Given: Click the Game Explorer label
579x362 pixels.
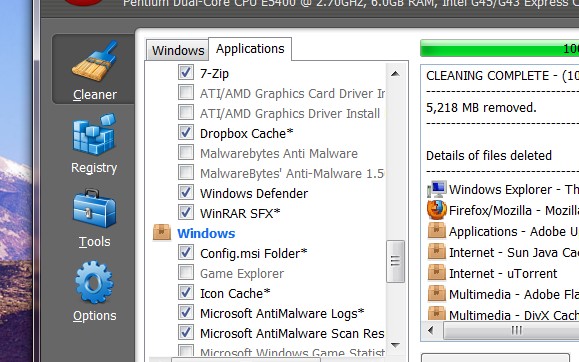Looking at the screenshot, I should point(242,274).
